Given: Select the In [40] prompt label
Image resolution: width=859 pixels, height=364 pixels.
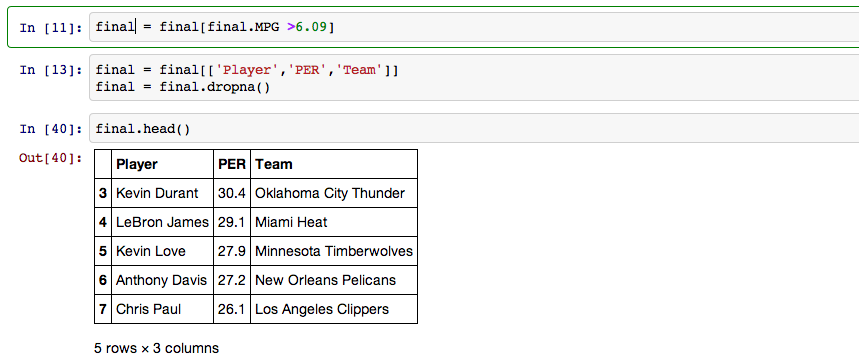Looking at the screenshot, I should 50,129.
